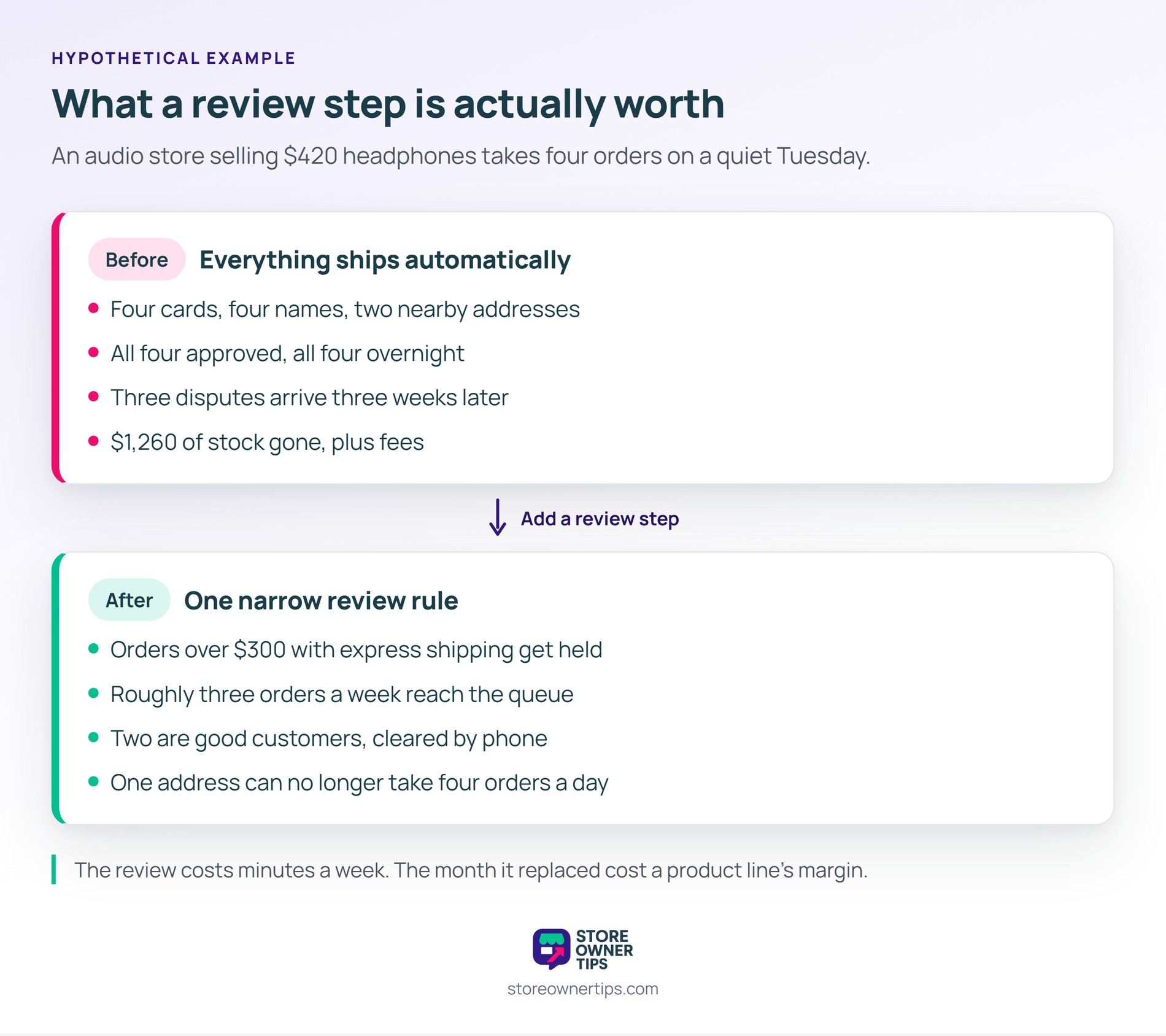Select the HYPOTHETICAL EXAMPLE label
The image size is (1166, 1036).
pos(174,58)
